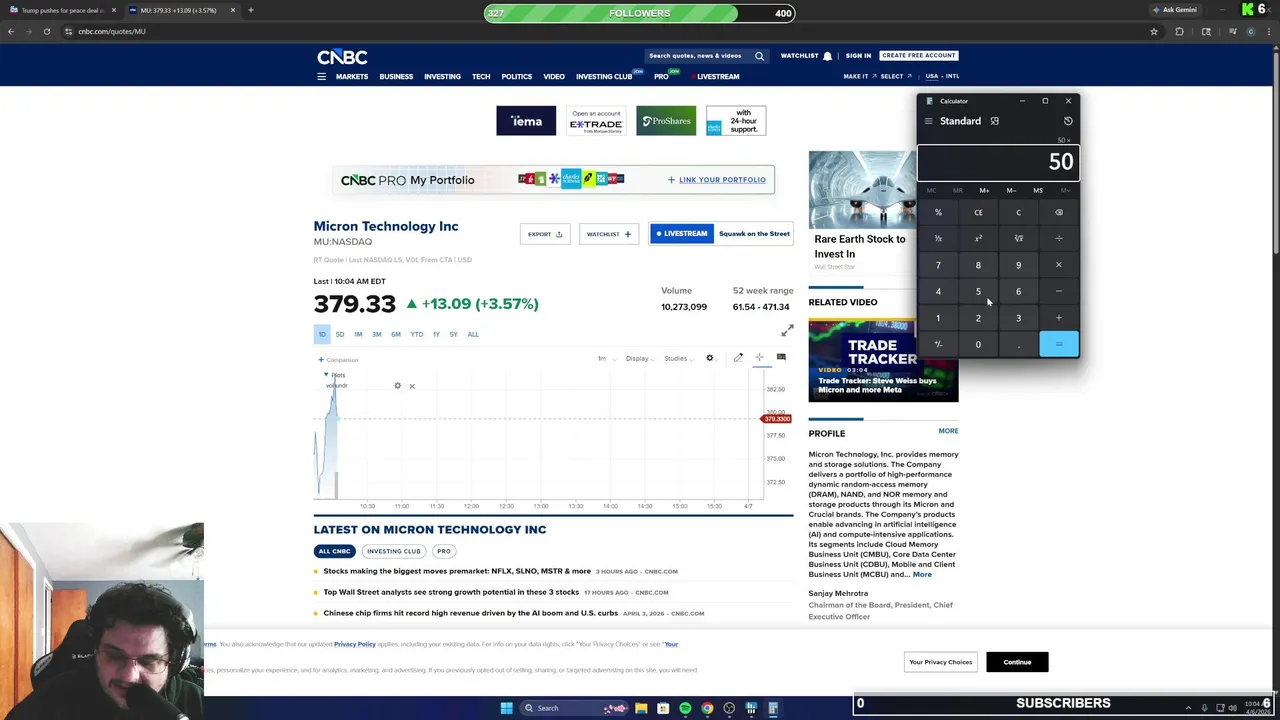
Task: Select the 3M chart range
Action: tap(377, 334)
